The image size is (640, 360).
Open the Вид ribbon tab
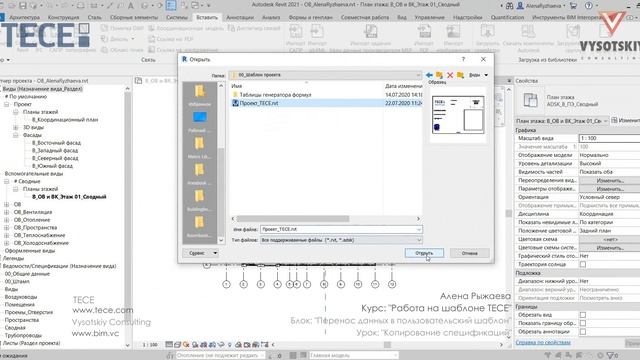coord(402,18)
